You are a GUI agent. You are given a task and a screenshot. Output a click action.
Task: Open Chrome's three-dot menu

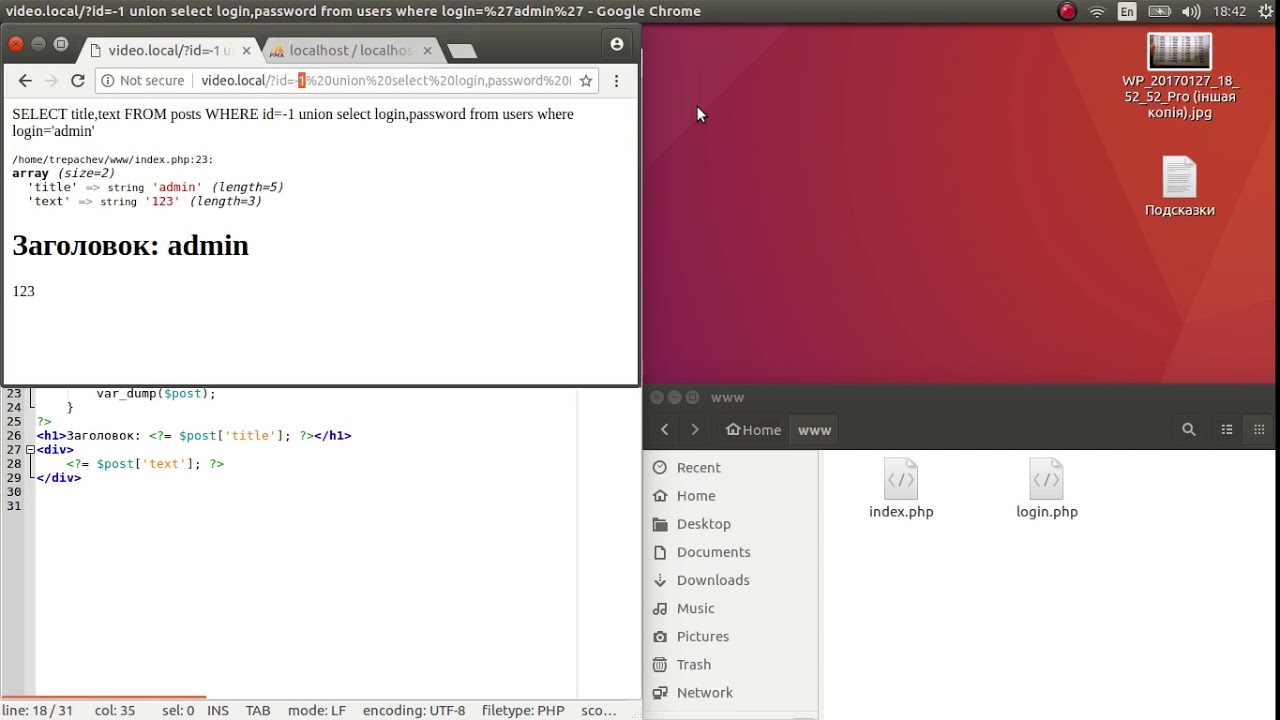coord(616,81)
